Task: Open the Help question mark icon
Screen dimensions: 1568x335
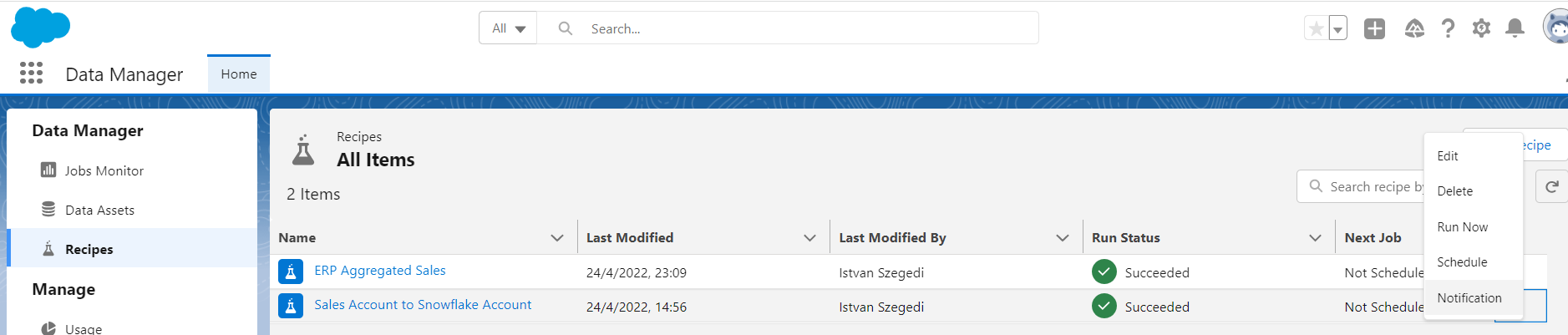Action: (1448, 28)
